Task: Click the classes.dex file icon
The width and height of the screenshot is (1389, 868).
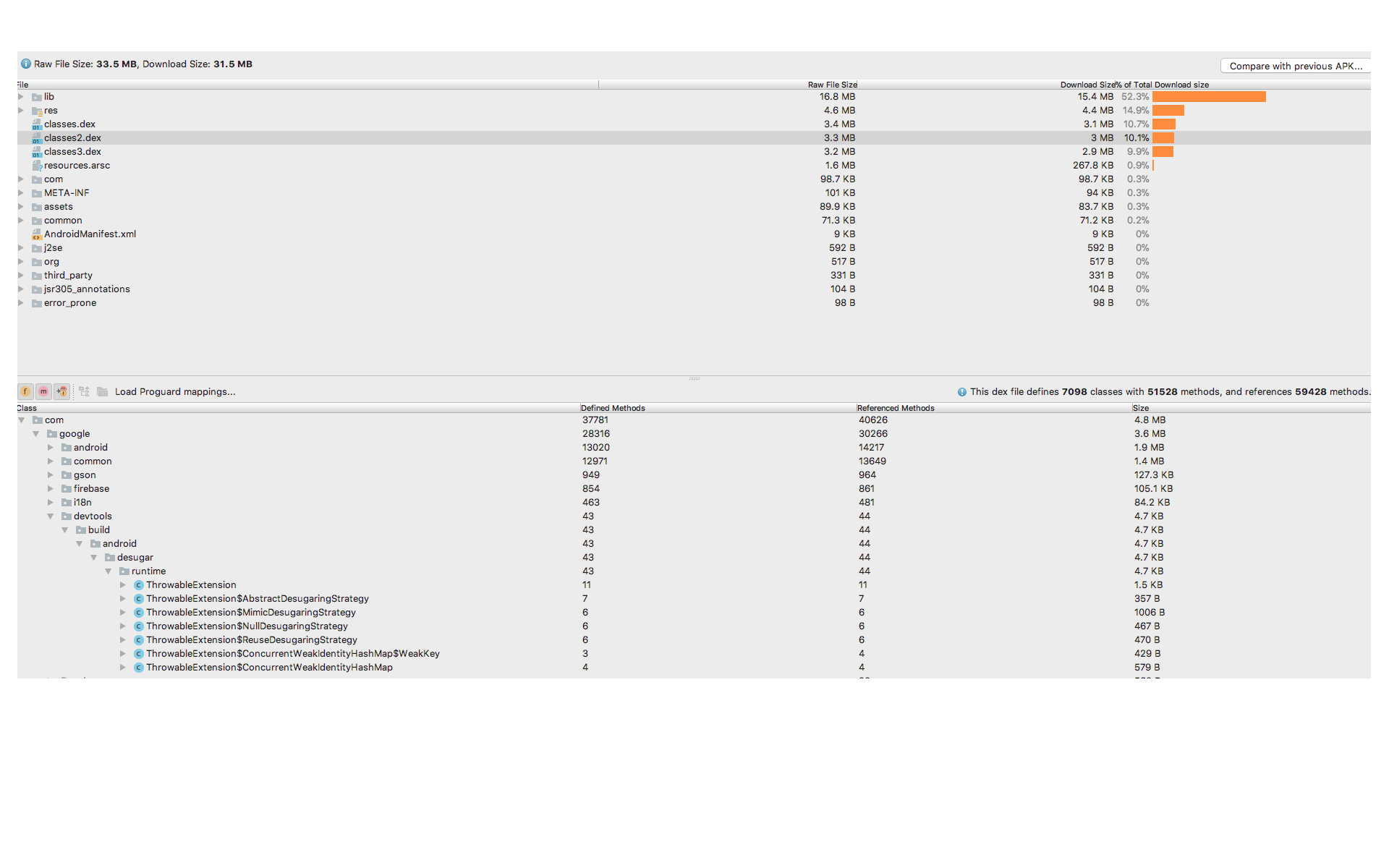Action: (37, 124)
